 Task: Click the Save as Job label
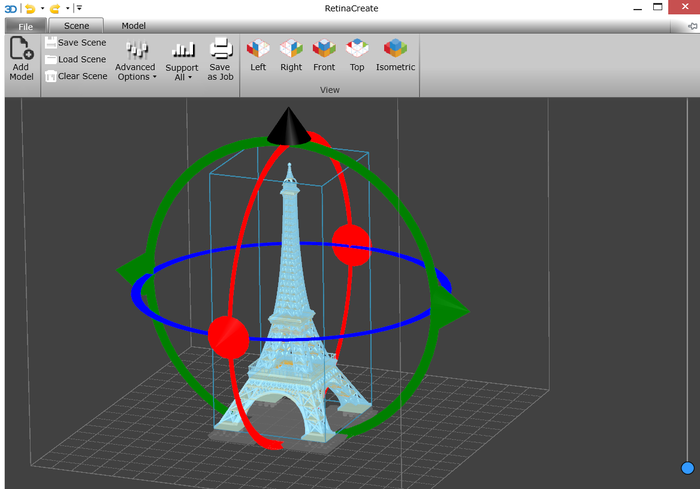220,72
